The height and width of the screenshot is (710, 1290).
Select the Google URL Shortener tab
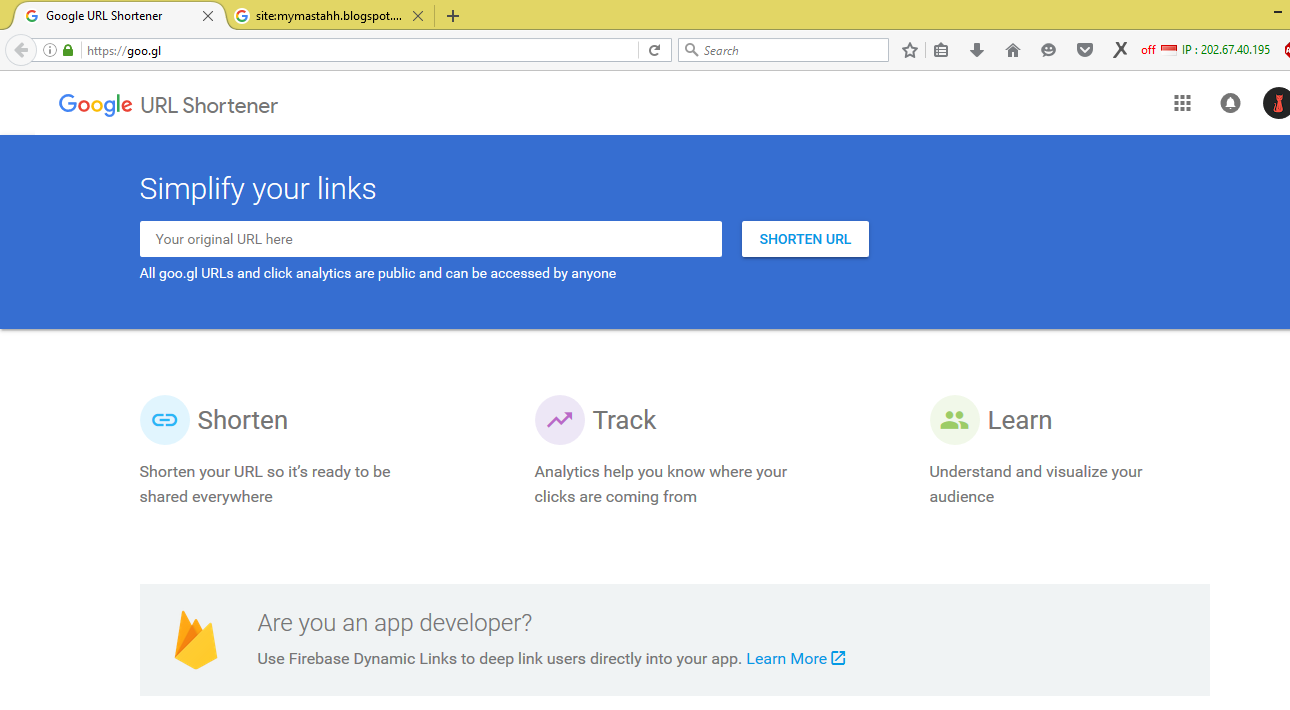pyautogui.click(x=110, y=15)
